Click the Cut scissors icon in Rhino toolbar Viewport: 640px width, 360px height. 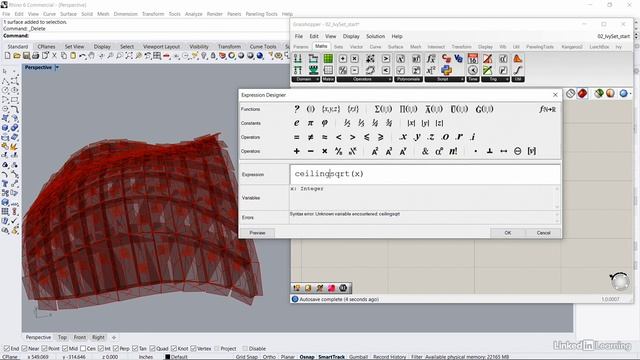pyautogui.click(x=54, y=56)
